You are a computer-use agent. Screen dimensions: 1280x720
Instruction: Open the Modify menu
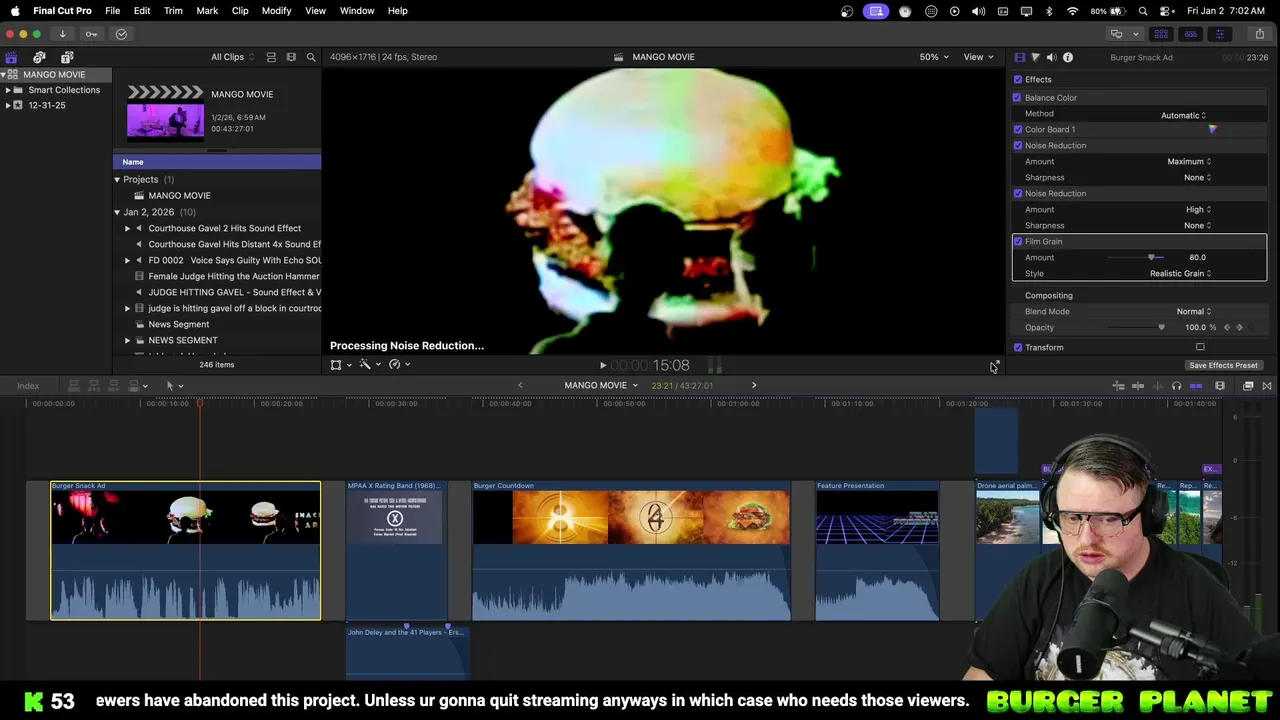click(277, 11)
